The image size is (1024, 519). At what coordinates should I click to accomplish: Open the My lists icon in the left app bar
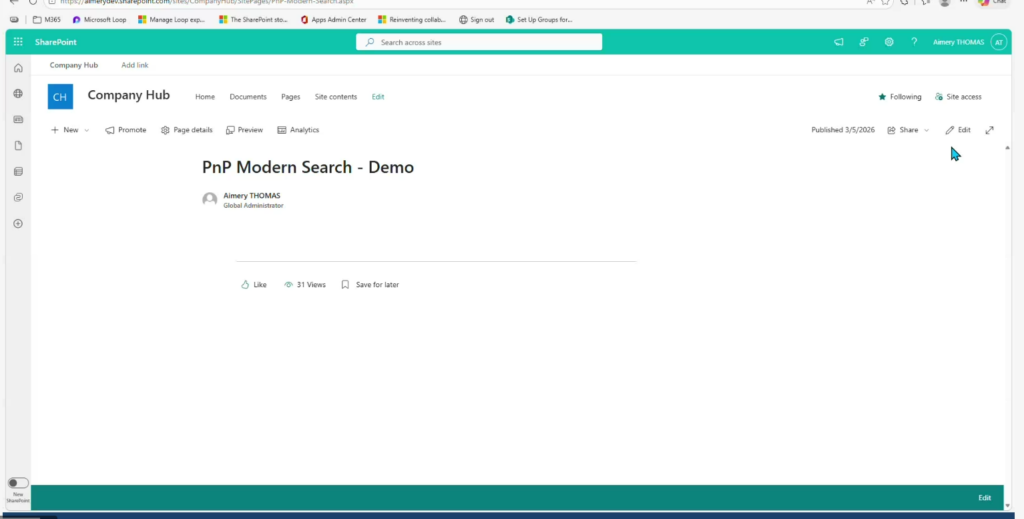18,172
